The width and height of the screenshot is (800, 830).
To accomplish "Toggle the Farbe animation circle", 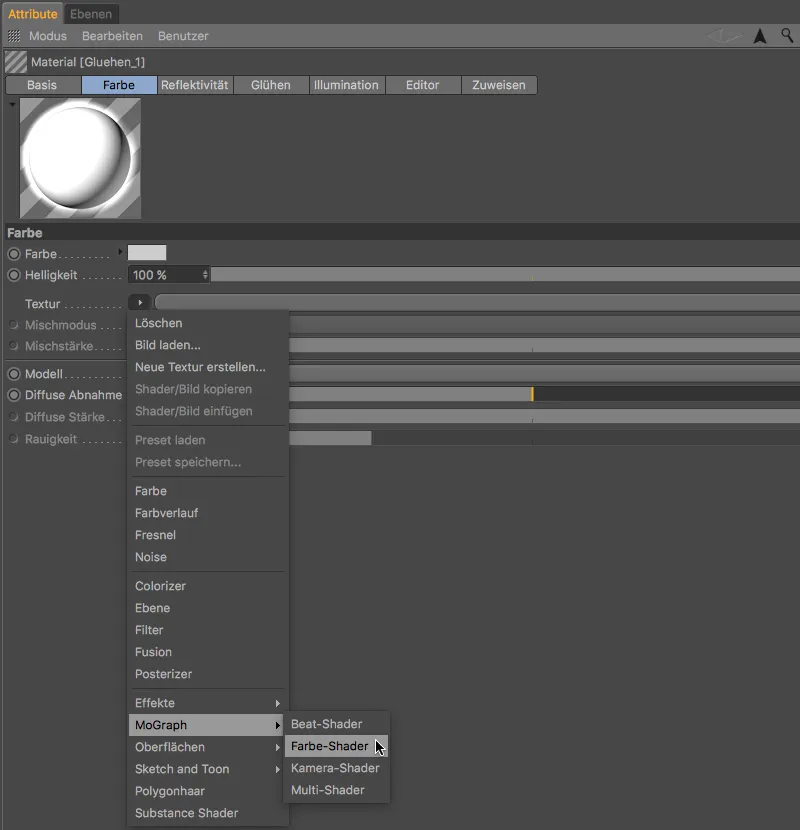I will [14, 254].
